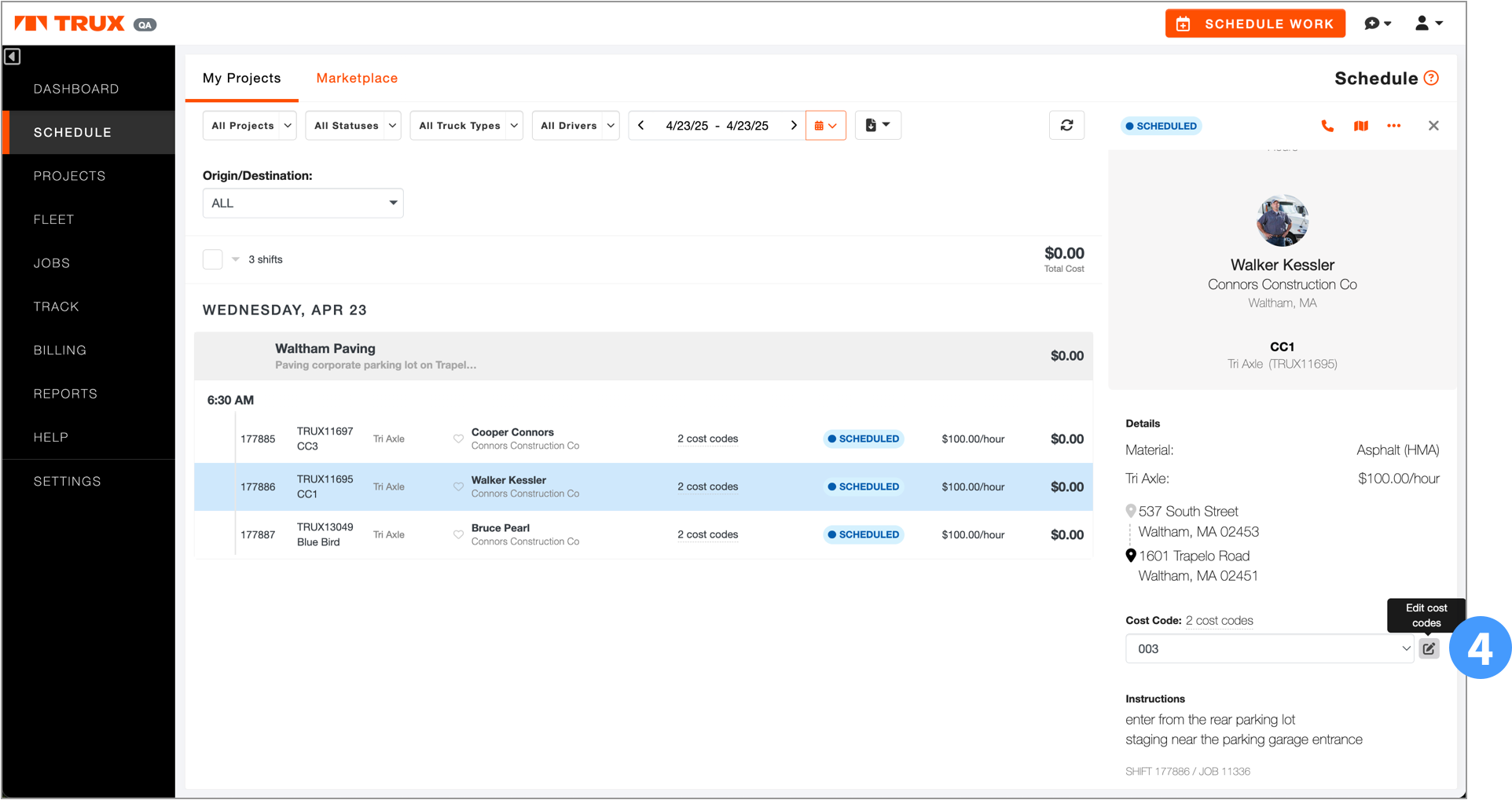Click Walker Kessler's profile photo
Screen dimensions: 1512x800
click(1282, 221)
